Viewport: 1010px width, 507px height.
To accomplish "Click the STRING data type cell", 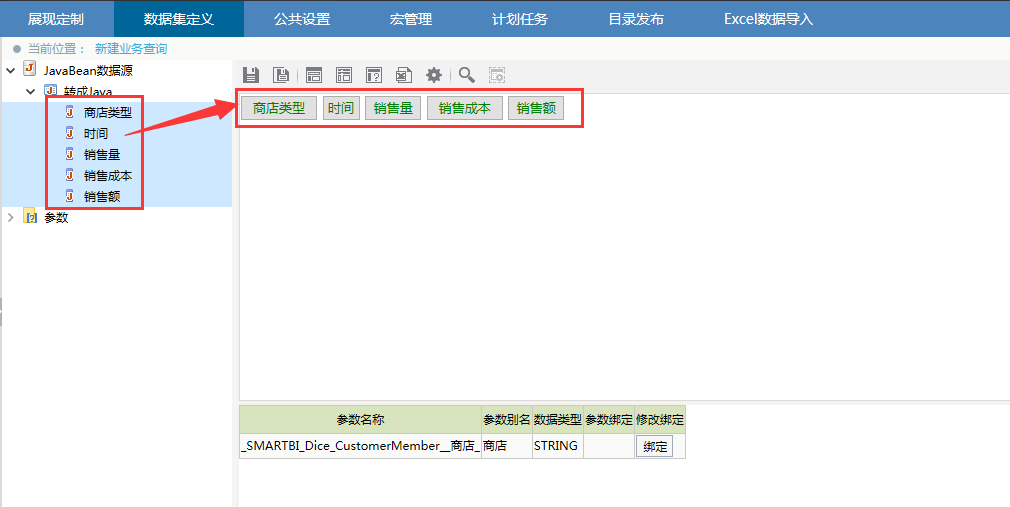I will 558,446.
